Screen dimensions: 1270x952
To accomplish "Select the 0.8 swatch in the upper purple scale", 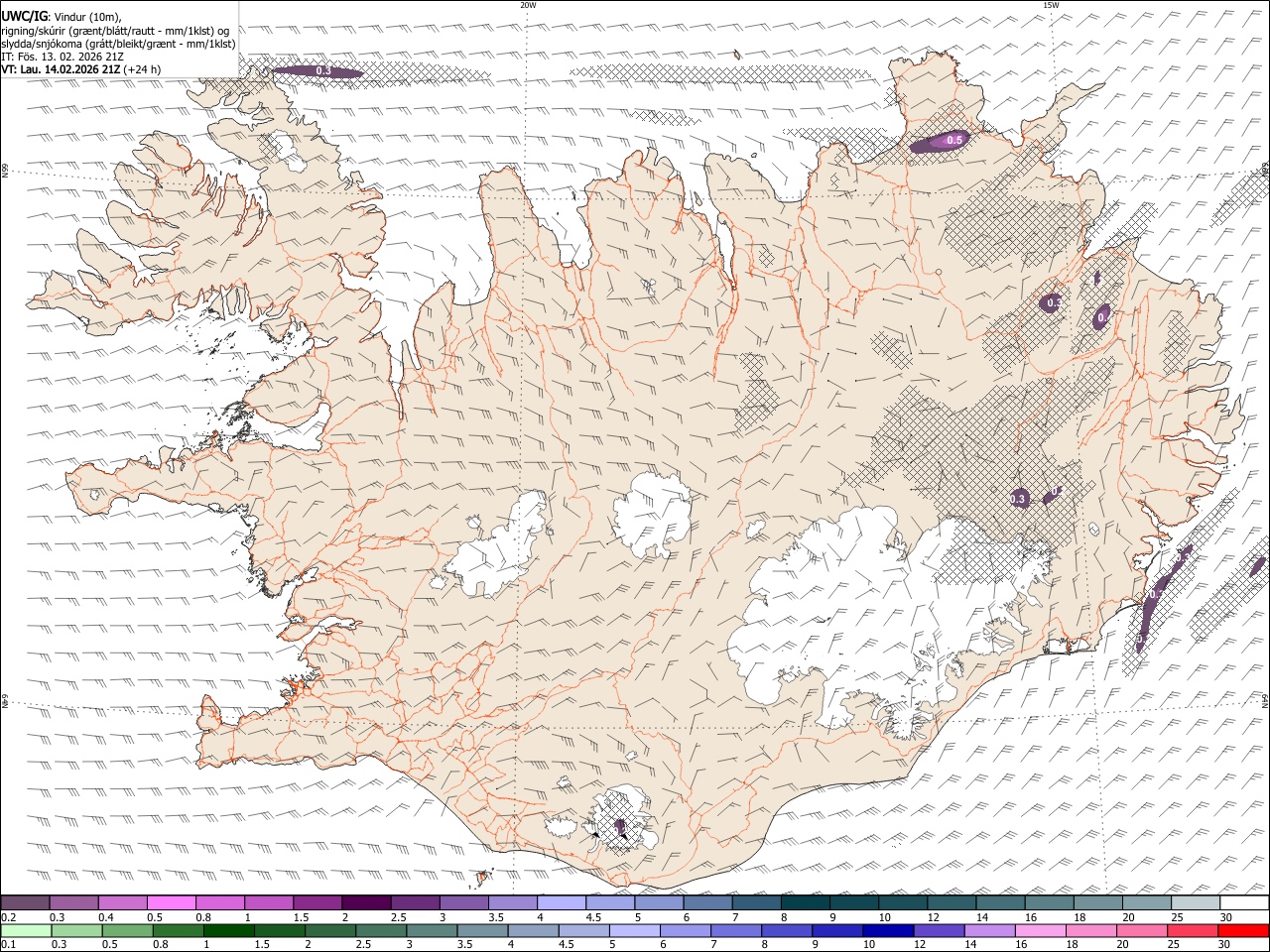I will pos(219,902).
